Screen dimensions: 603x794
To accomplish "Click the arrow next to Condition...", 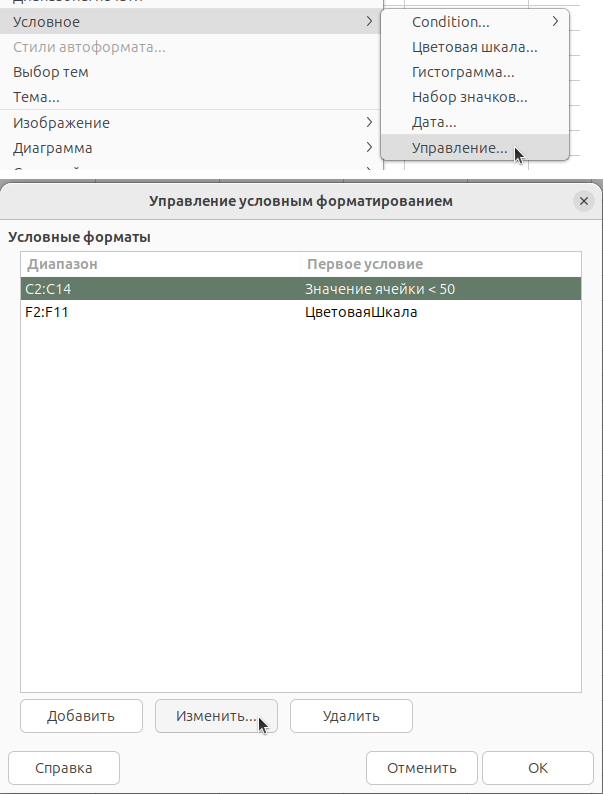I will click(555, 21).
